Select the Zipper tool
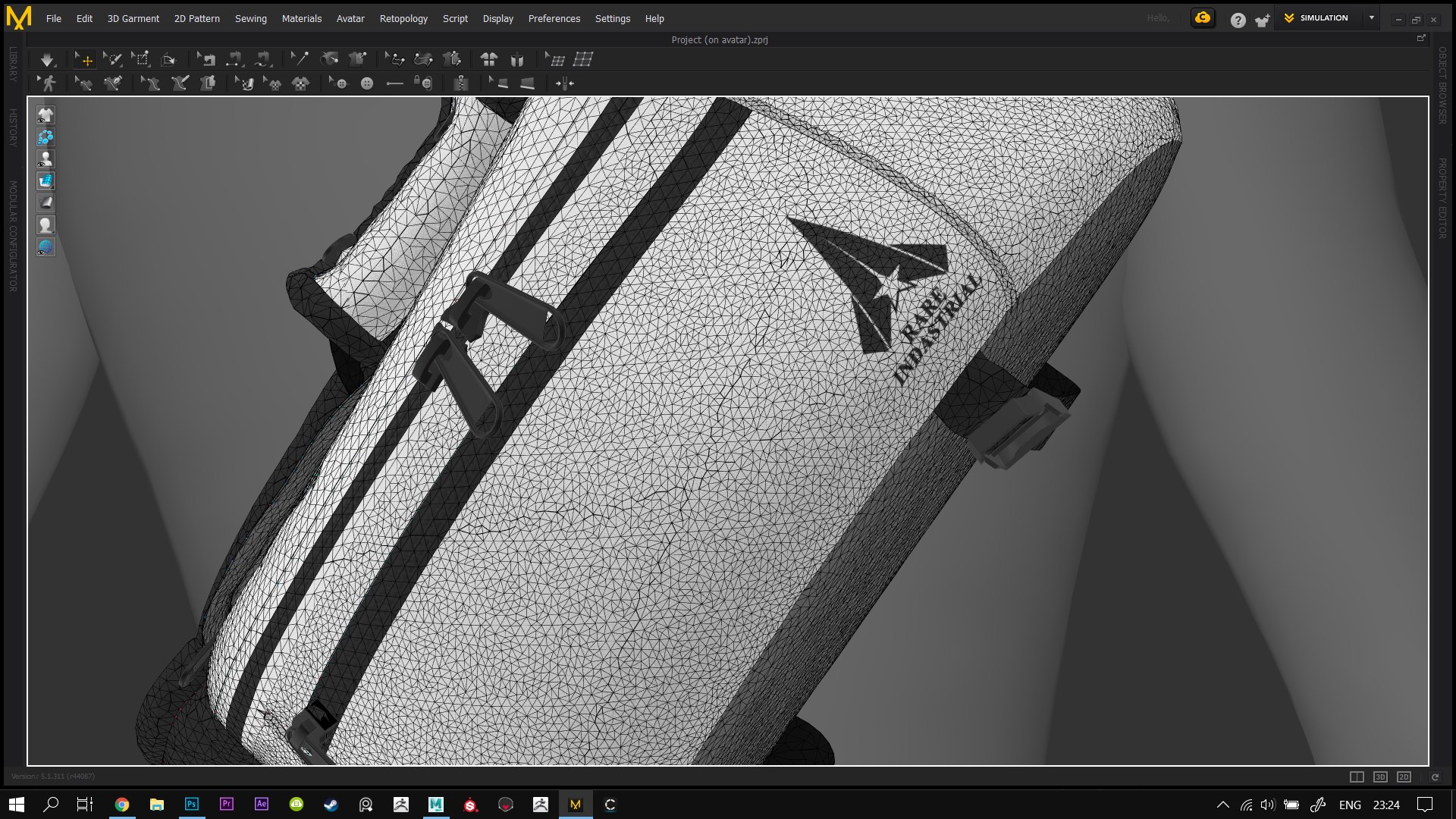The width and height of the screenshot is (1456, 819). tap(460, 83)
